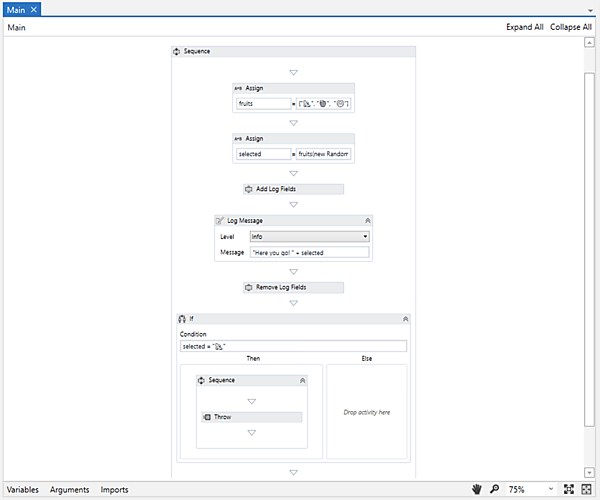This screenshot has width=600, height=500.
Task: Select the Add Log Fields title text
Action: 276,189
